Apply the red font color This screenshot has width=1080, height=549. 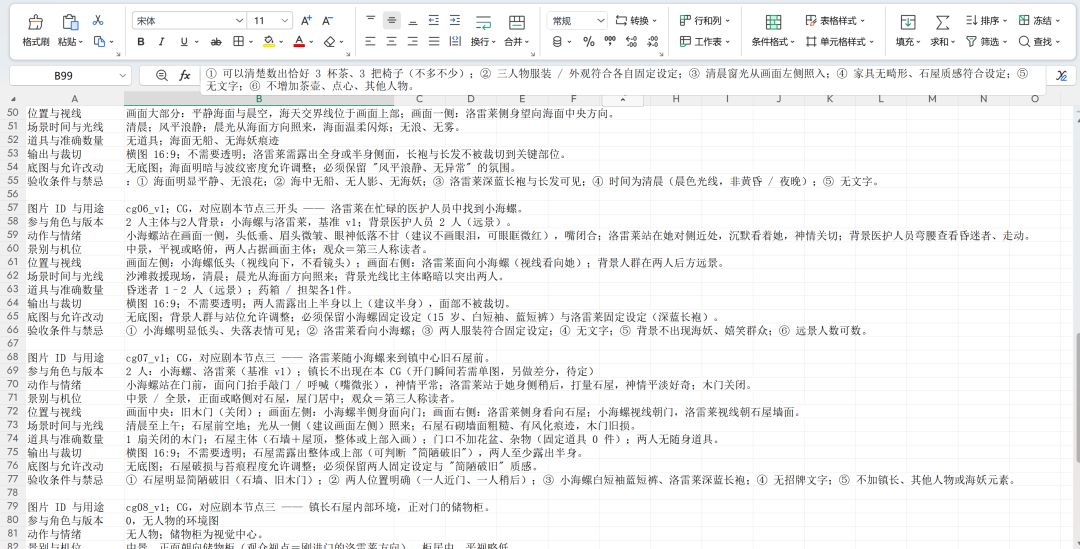click(x=299, y=42)
